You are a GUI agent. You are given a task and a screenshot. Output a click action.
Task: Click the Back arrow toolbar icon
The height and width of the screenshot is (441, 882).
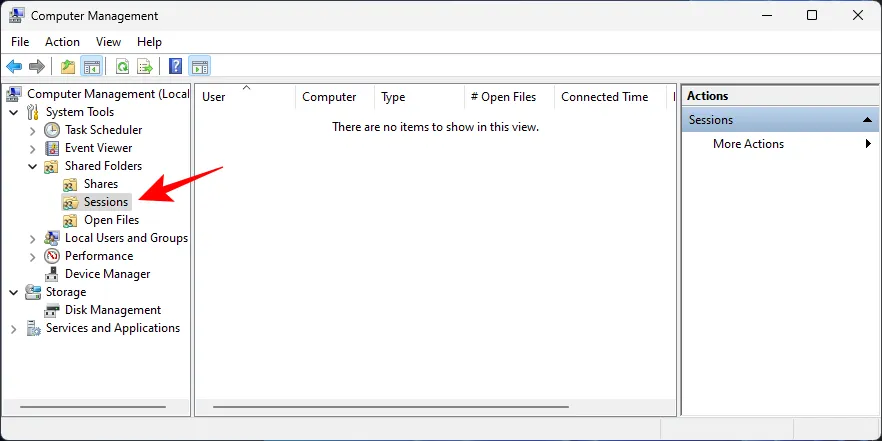[x=14, y=67]
